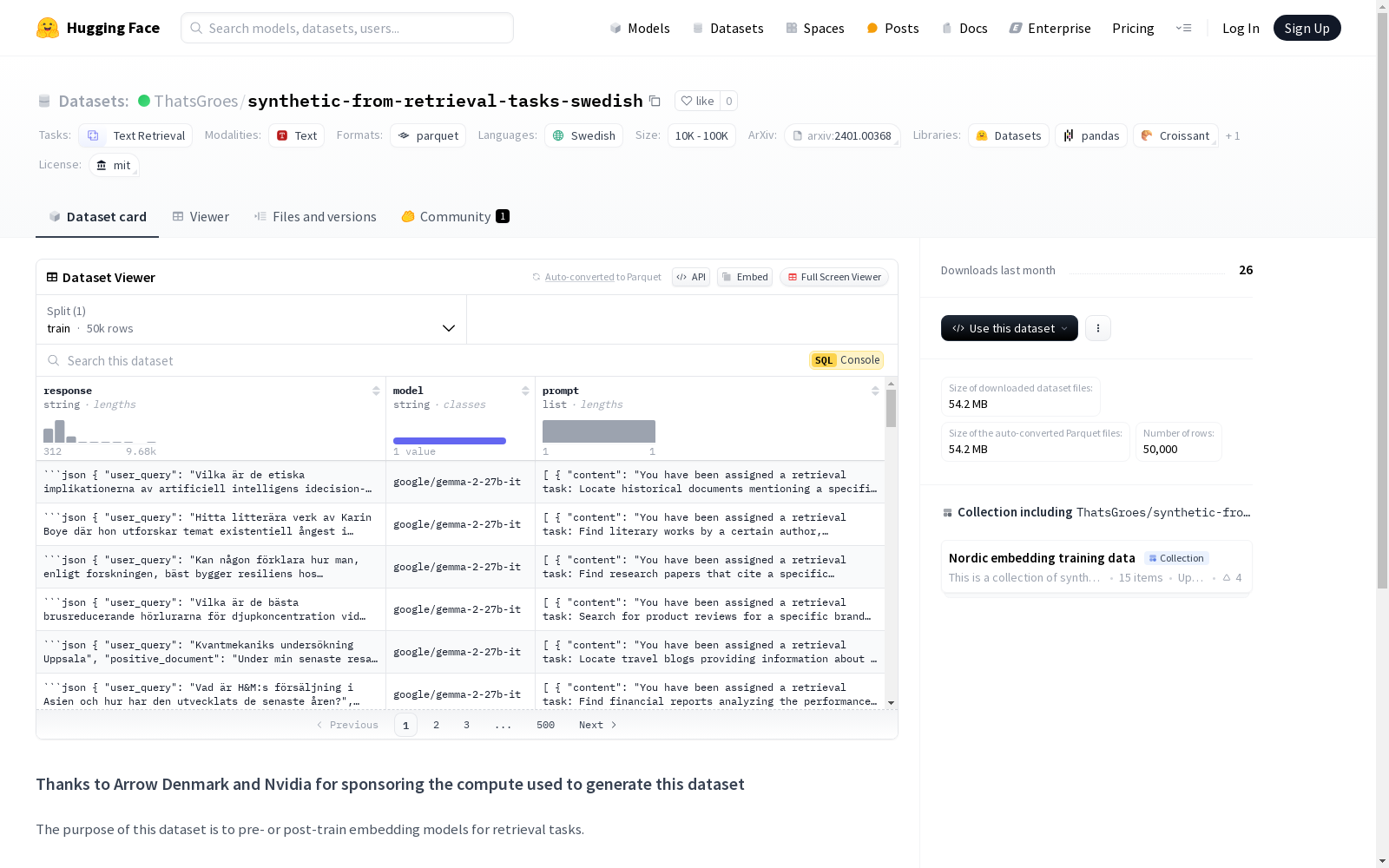Open the Files and versions tab
This screenshot has width=1389, height=868.
pos(315,217)
